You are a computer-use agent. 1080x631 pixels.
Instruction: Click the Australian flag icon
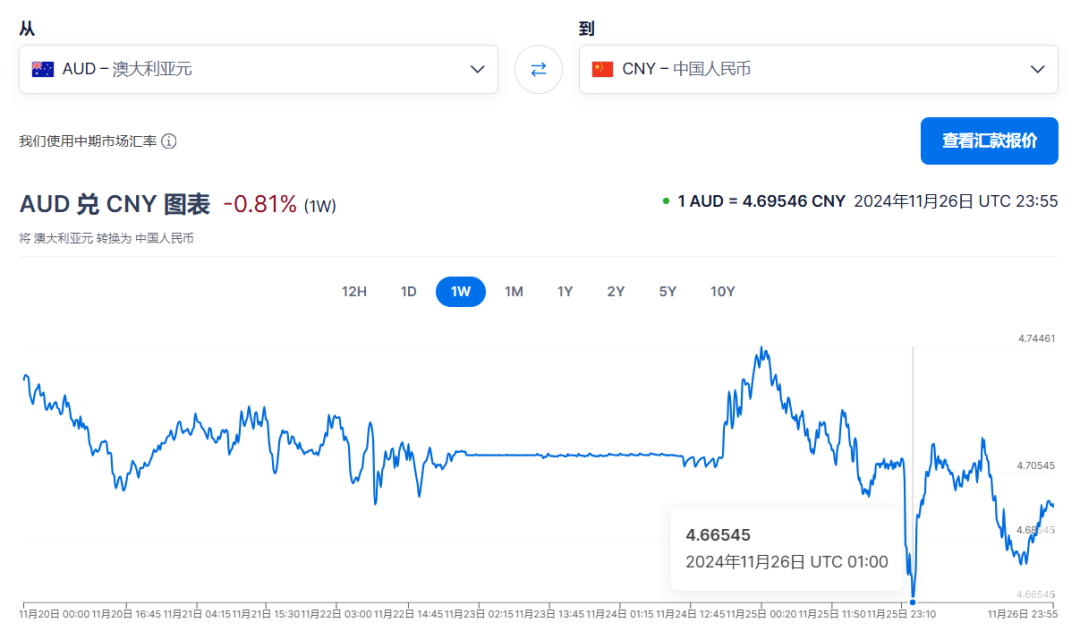coord(43,69)
